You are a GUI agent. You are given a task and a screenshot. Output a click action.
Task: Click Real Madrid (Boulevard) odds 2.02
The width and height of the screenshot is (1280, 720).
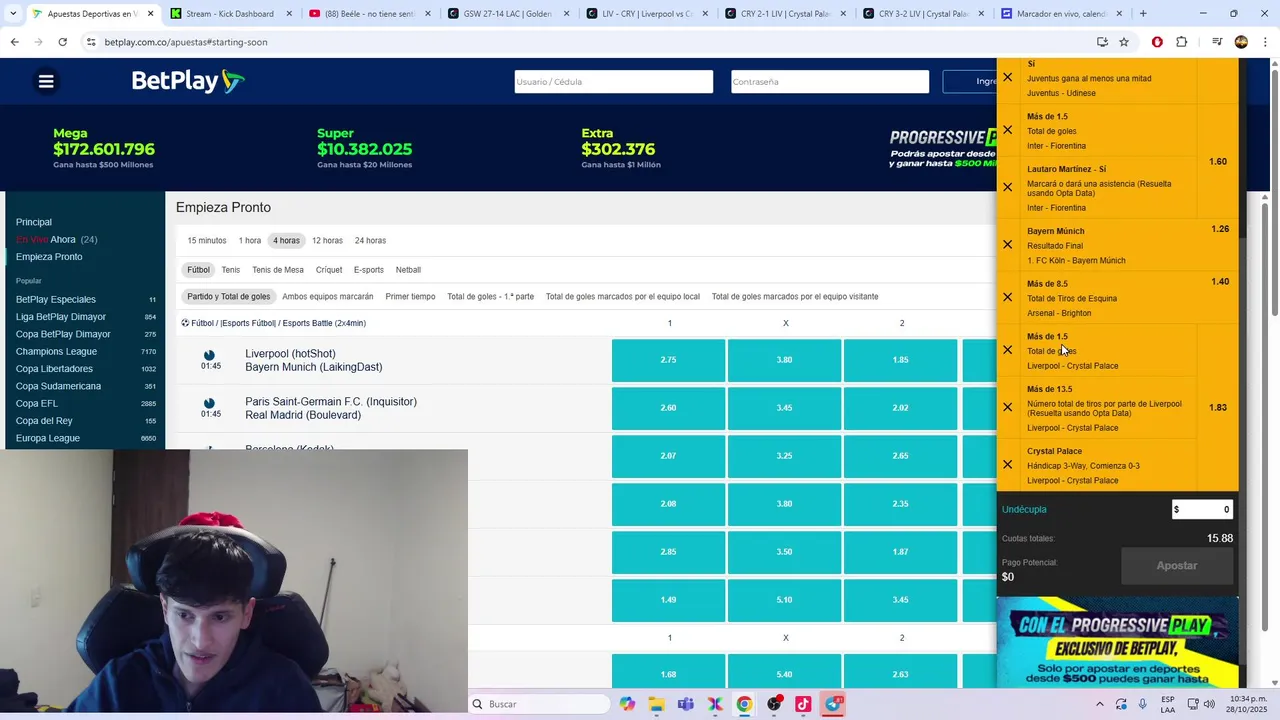(900, 408)
